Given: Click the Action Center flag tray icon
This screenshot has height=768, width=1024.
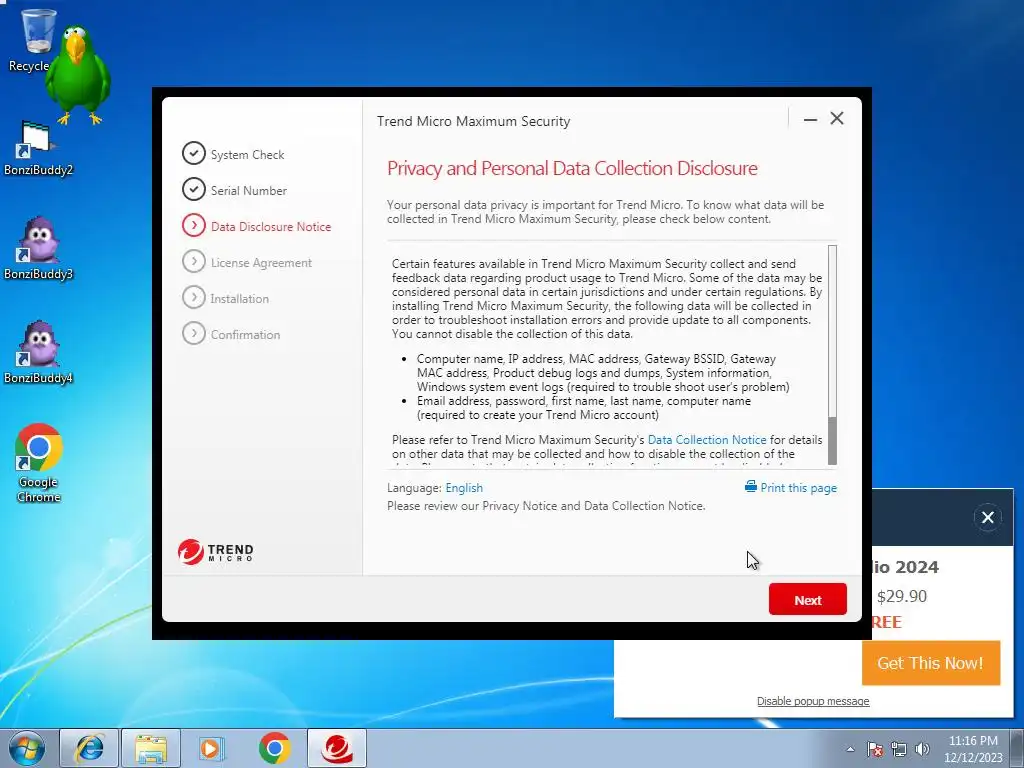Looking at the screenshot, I should (x=875, y=749).
